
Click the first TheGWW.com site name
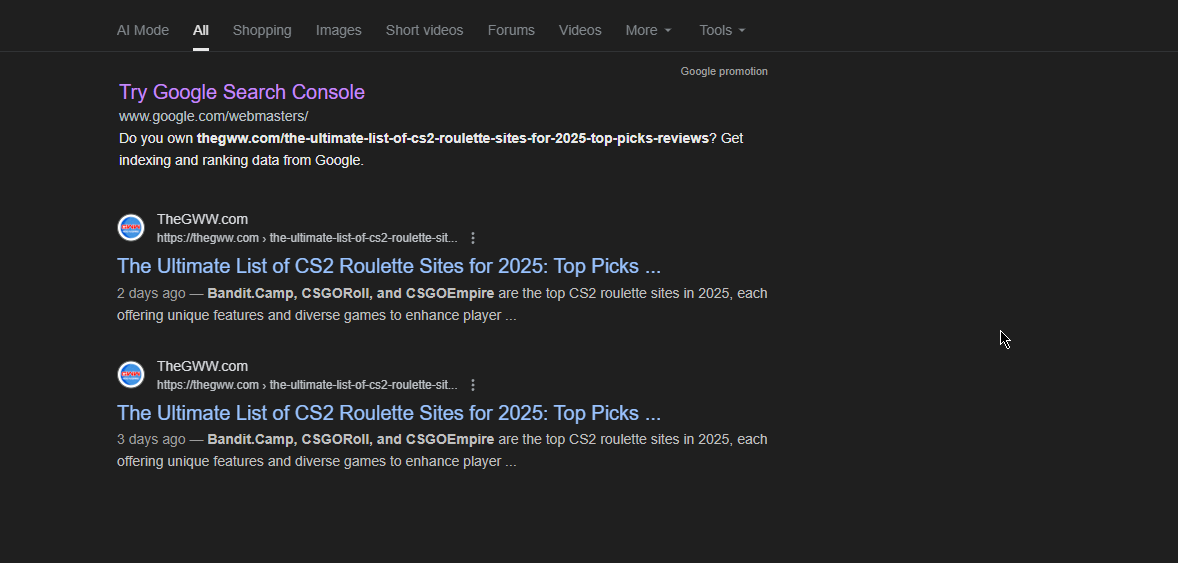click(x=202, y=219)
